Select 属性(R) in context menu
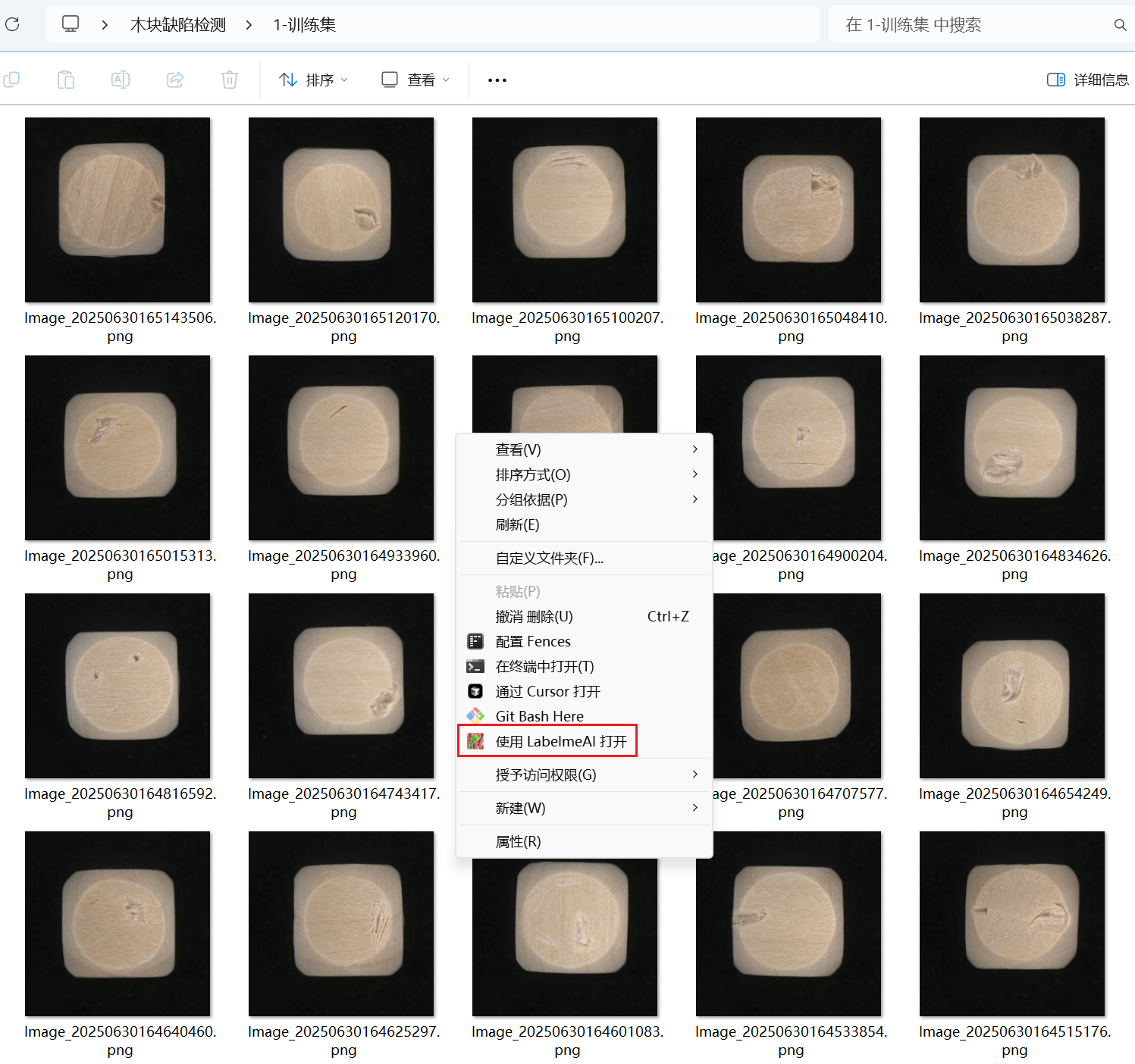The height and width of the screenshot is (1064, 1135). click(518, 841)
